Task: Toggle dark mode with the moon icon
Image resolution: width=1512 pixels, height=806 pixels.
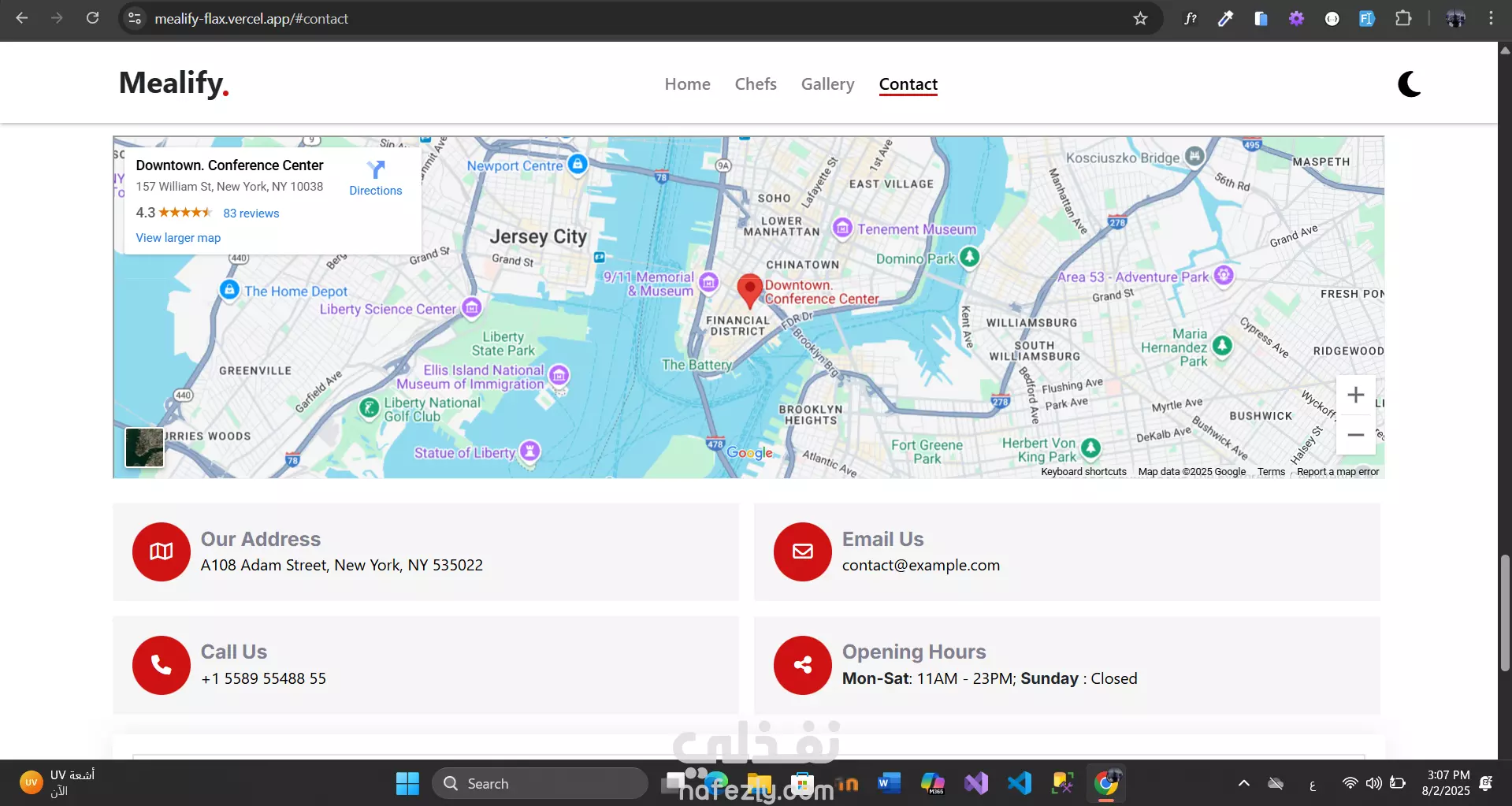Action: (x=1409, y=84)
